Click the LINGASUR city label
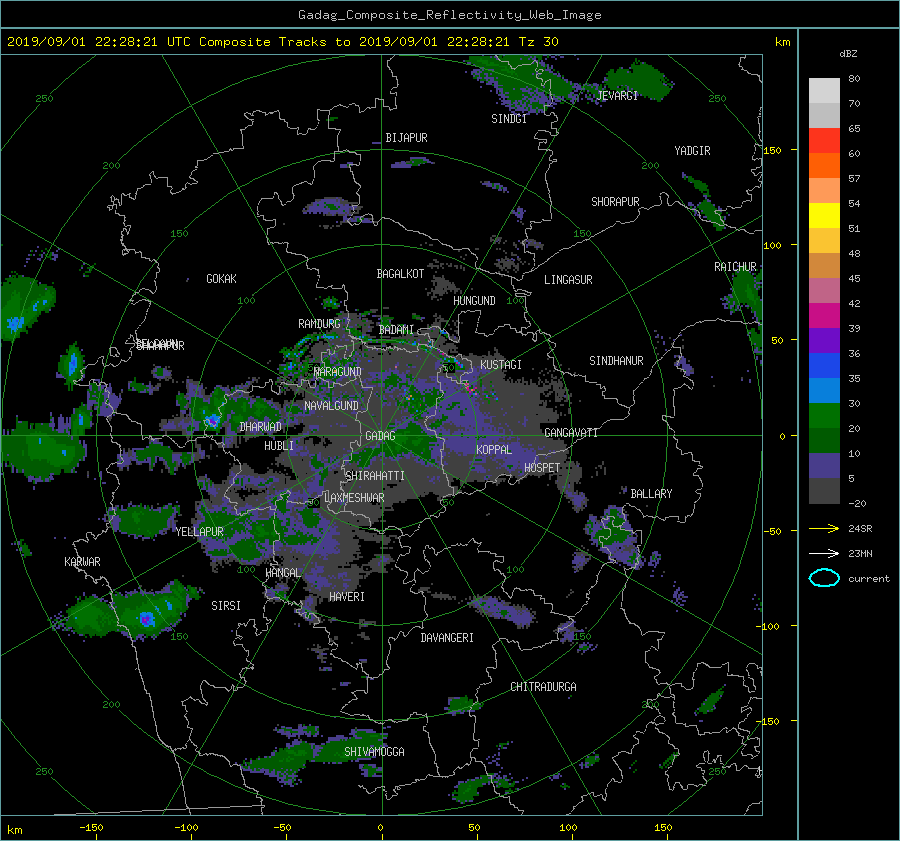 [x=568, y=280]
